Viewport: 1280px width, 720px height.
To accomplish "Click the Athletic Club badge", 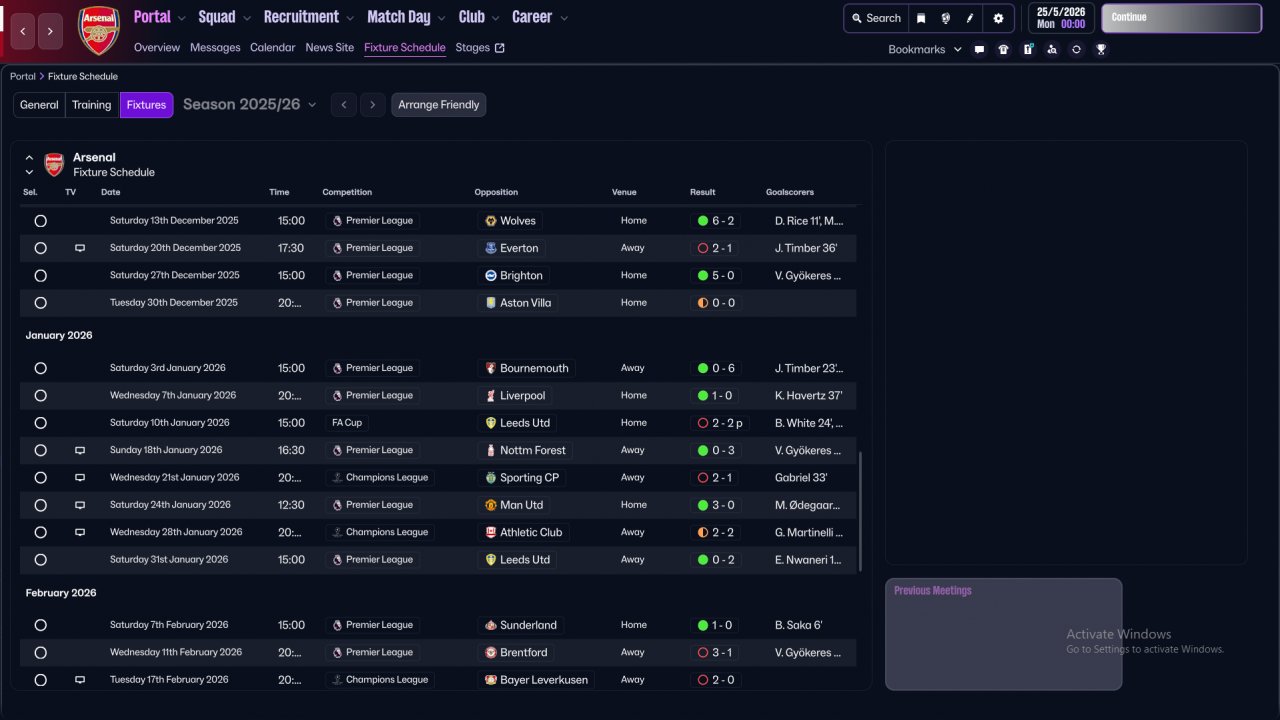I will (x=491, y=533).
